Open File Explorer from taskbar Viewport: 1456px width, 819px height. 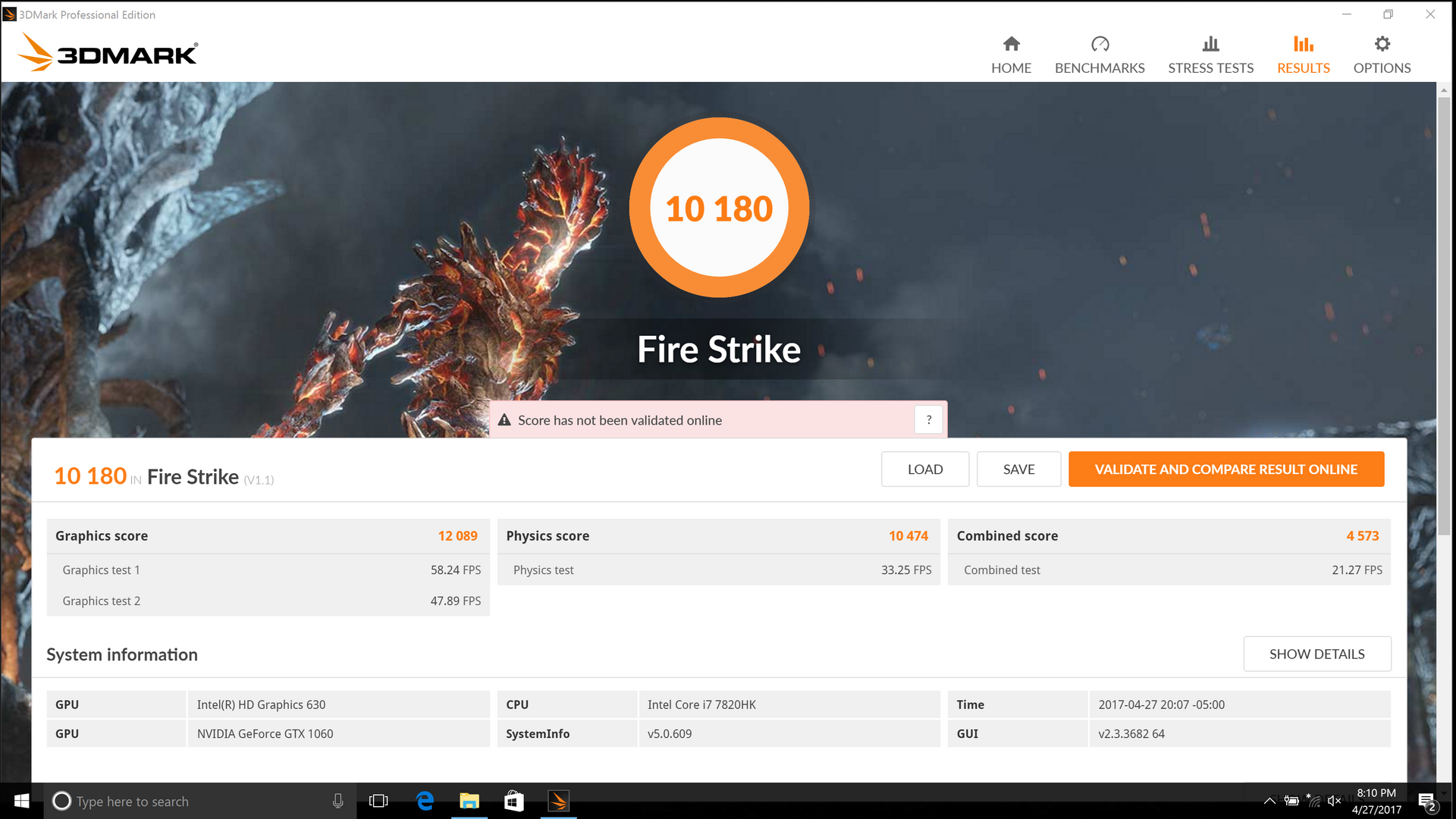click(x=469, y=801)
